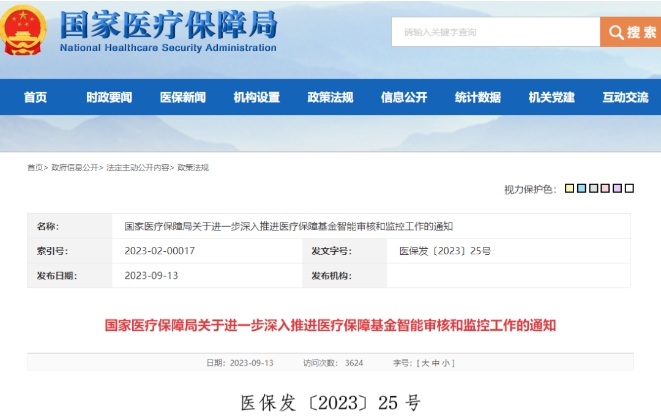Image resolution: width=661 pixels, height=420 pixels.
Task: Select the white eye-protection color swatch
Action: [629, 188]
